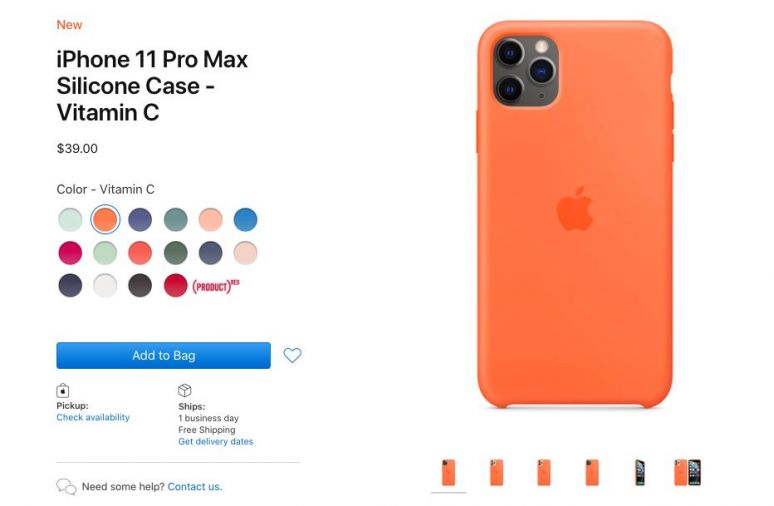Image resolution: width=774 pixels, height=506 pixels.
Task: Pick the magenta pink color swatch
Action: coord(70,253)
